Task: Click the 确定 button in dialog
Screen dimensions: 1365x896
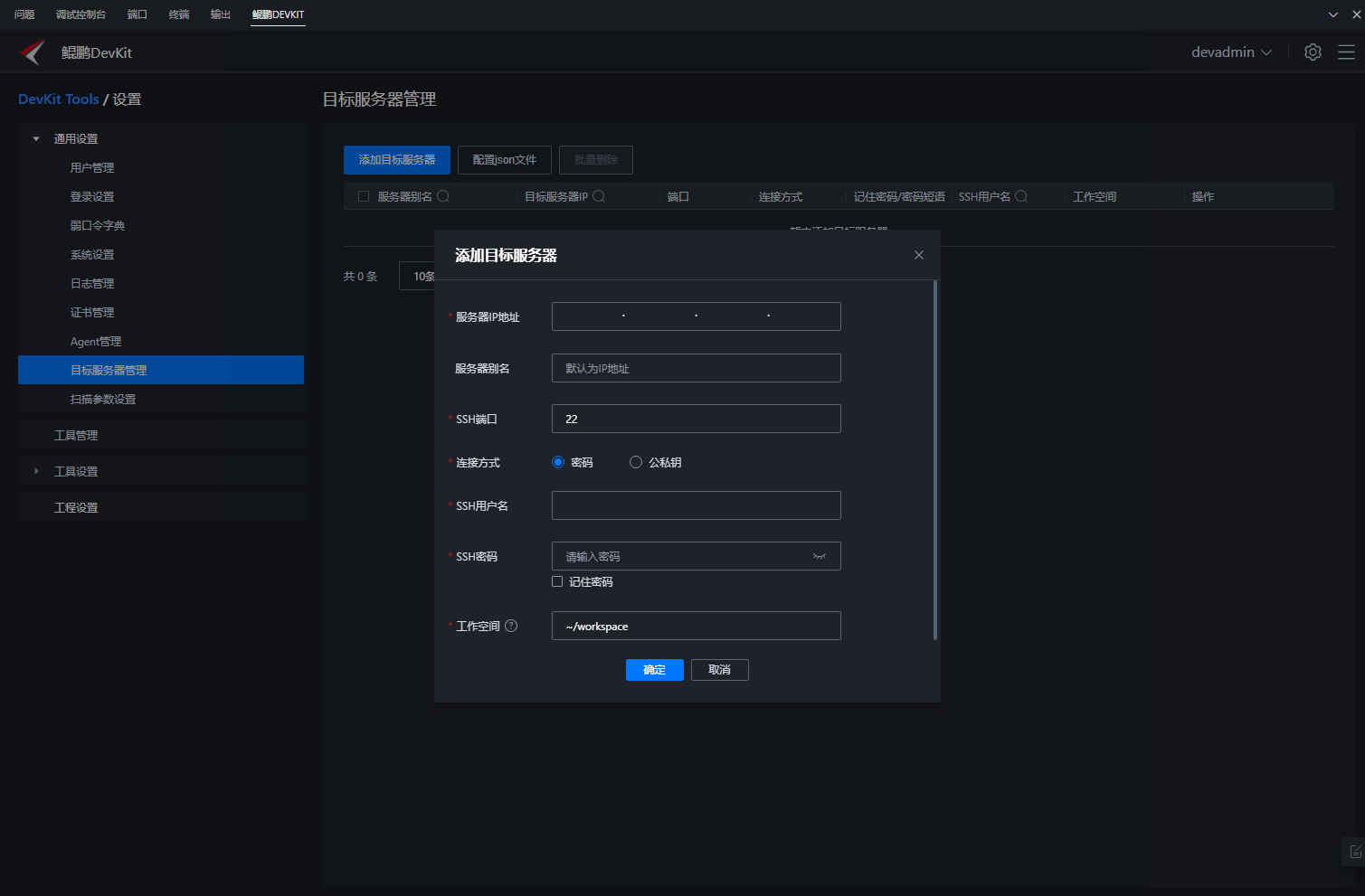Action: (654, 670)
